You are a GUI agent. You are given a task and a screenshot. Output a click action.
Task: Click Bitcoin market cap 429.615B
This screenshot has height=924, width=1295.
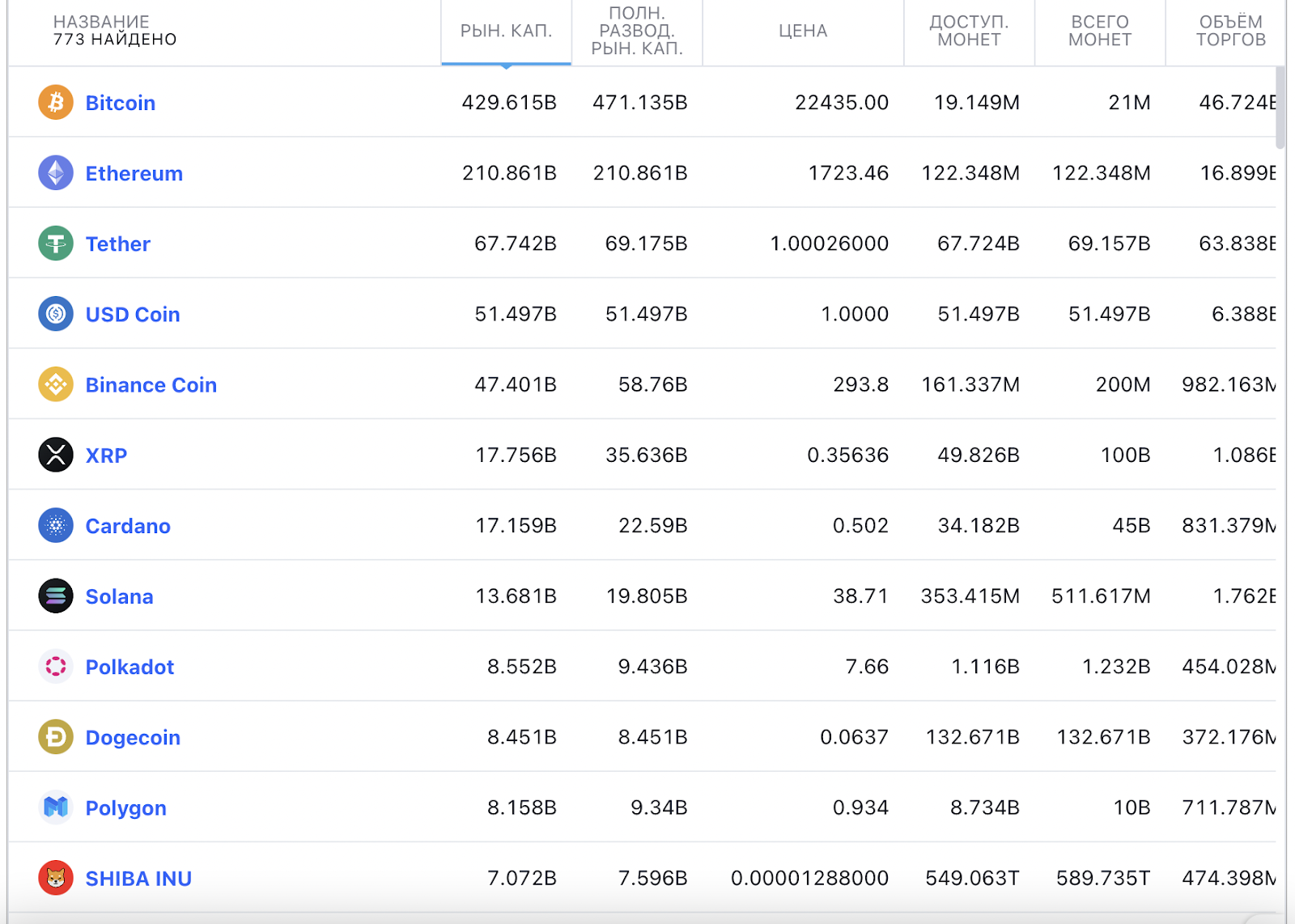509,103
